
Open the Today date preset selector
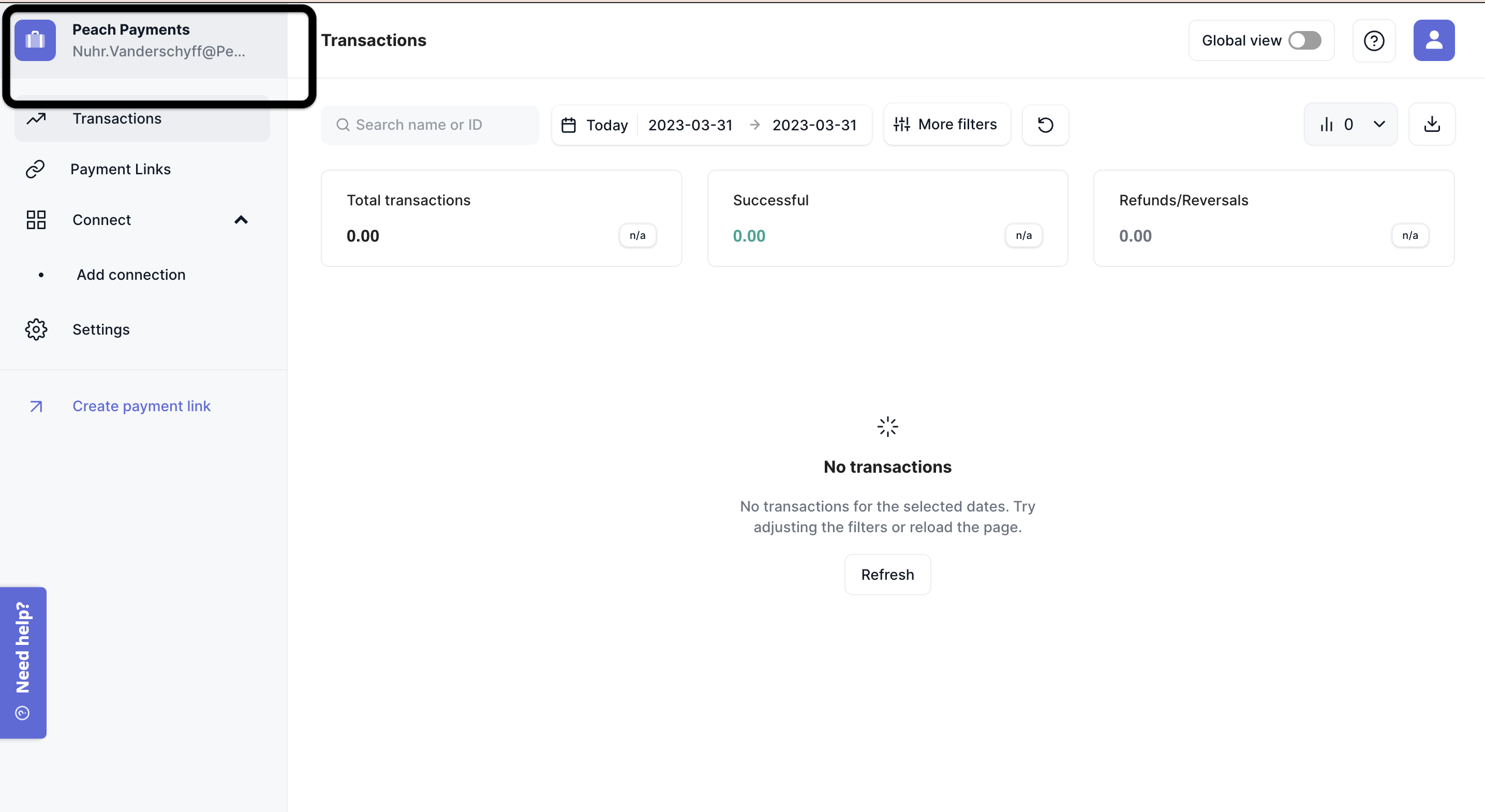(x=606, y=125)
